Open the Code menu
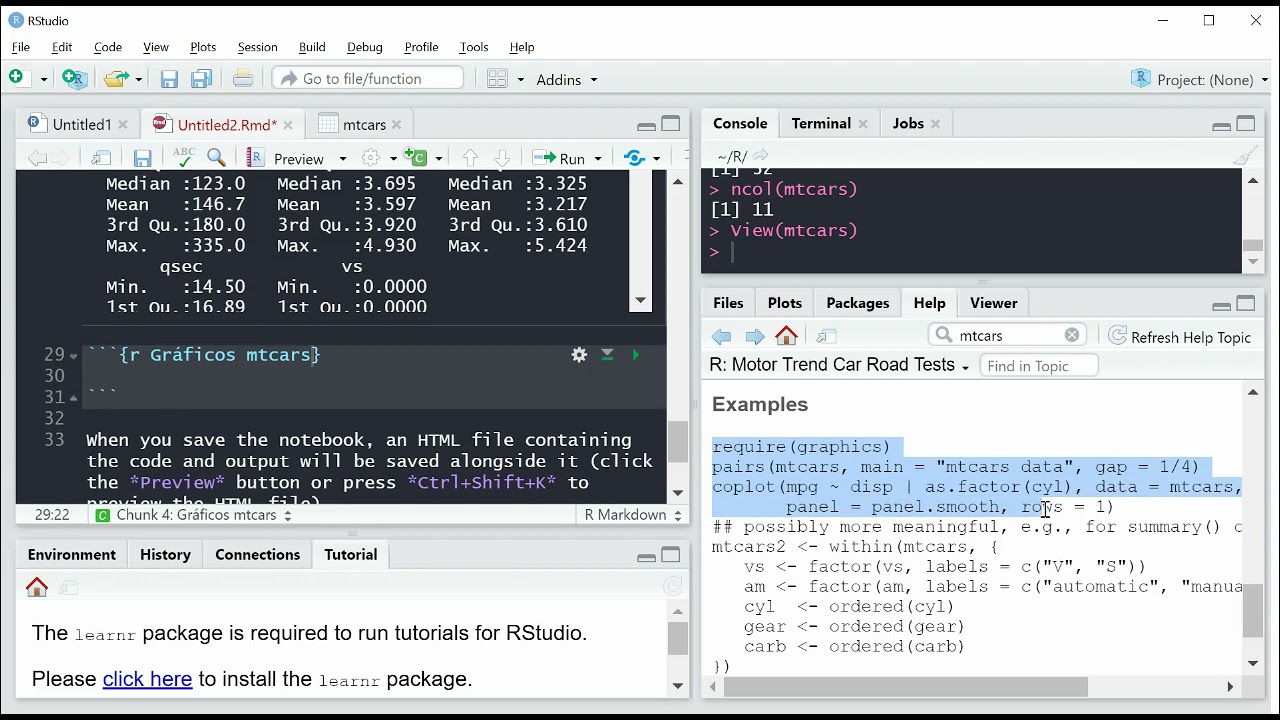This screenshot has width=1280, height=720. pyautogui.click(x=108, y=47)
